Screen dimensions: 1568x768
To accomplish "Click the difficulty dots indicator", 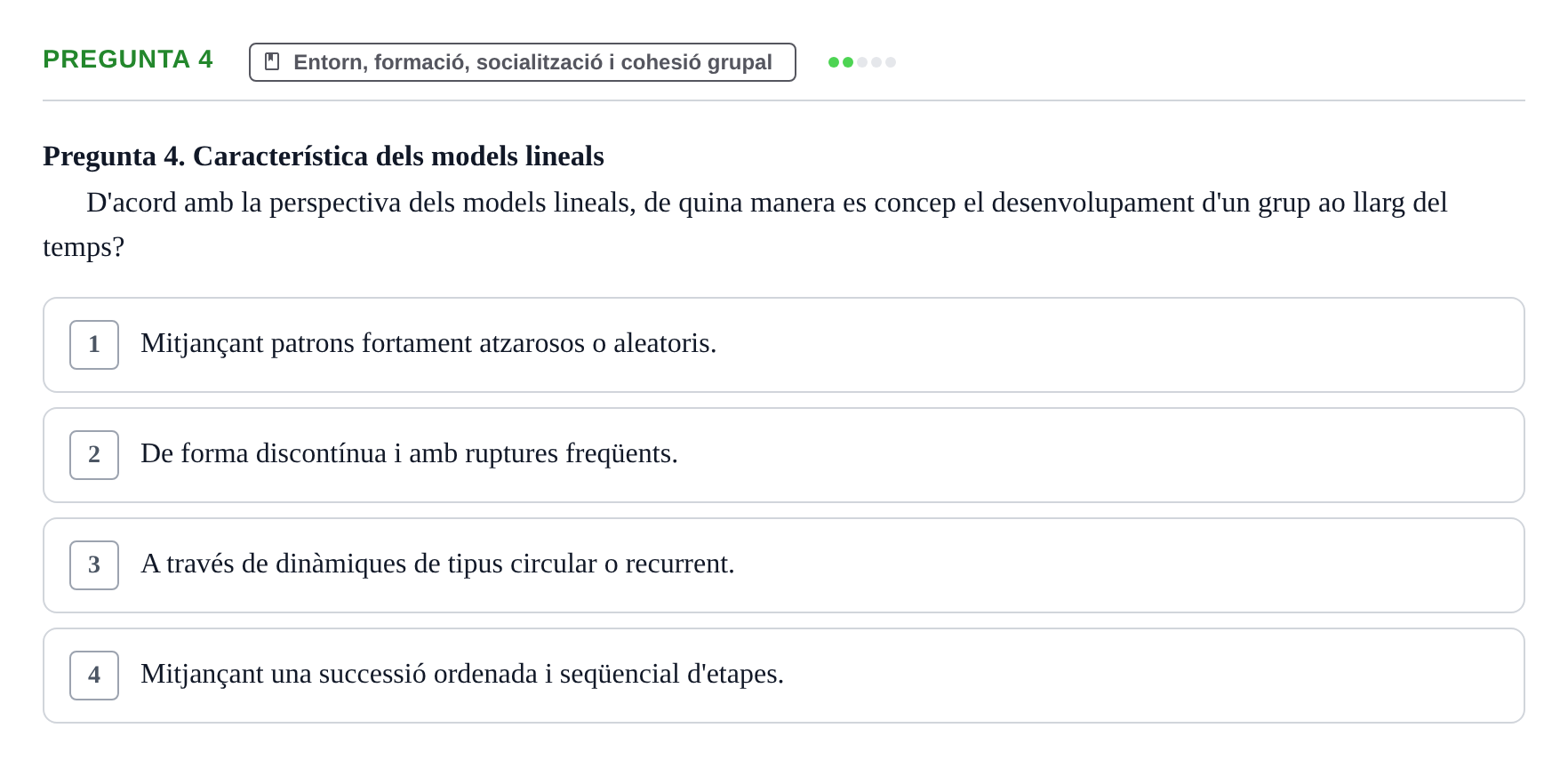I will (x=862, y=62).
